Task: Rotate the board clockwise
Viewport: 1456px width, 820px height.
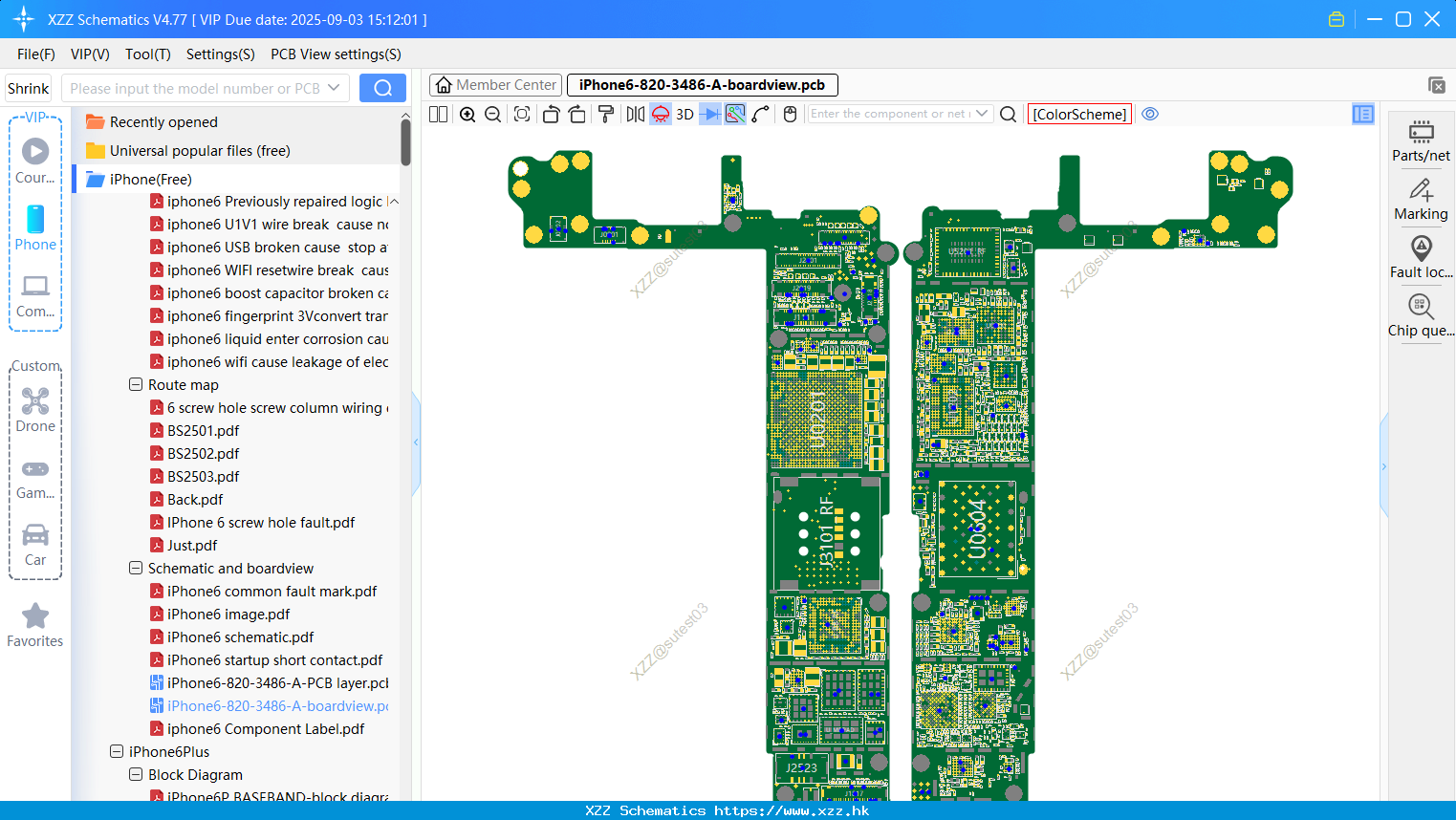Action: [577, 114]
